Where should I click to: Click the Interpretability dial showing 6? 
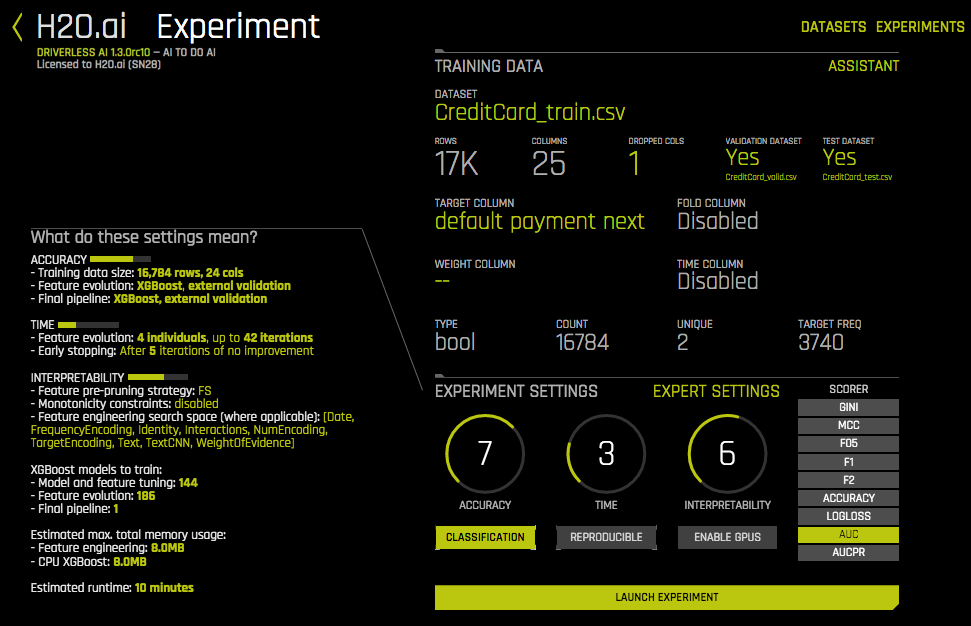click(727, 453)
